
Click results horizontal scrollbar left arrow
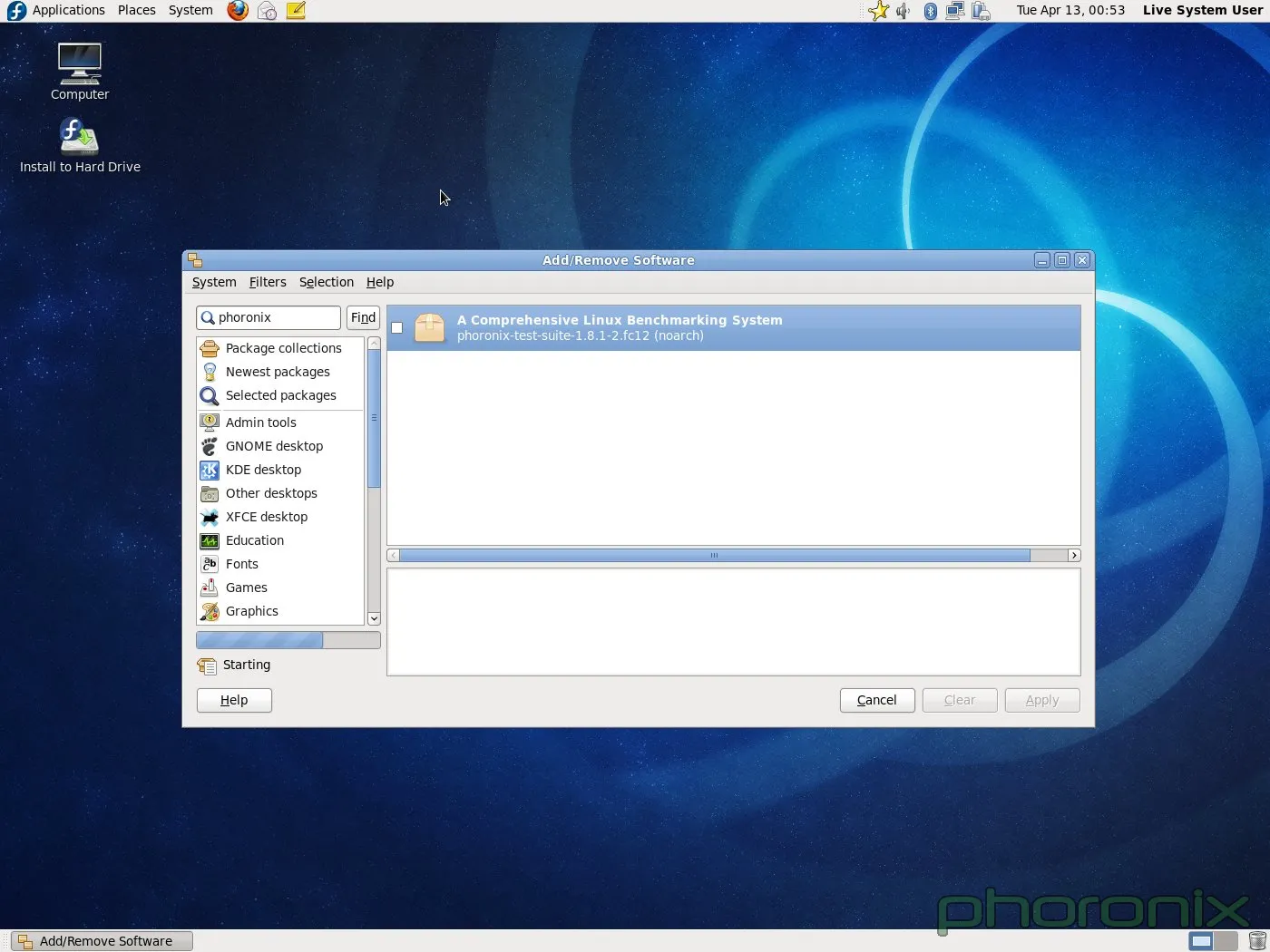(394, 555)
